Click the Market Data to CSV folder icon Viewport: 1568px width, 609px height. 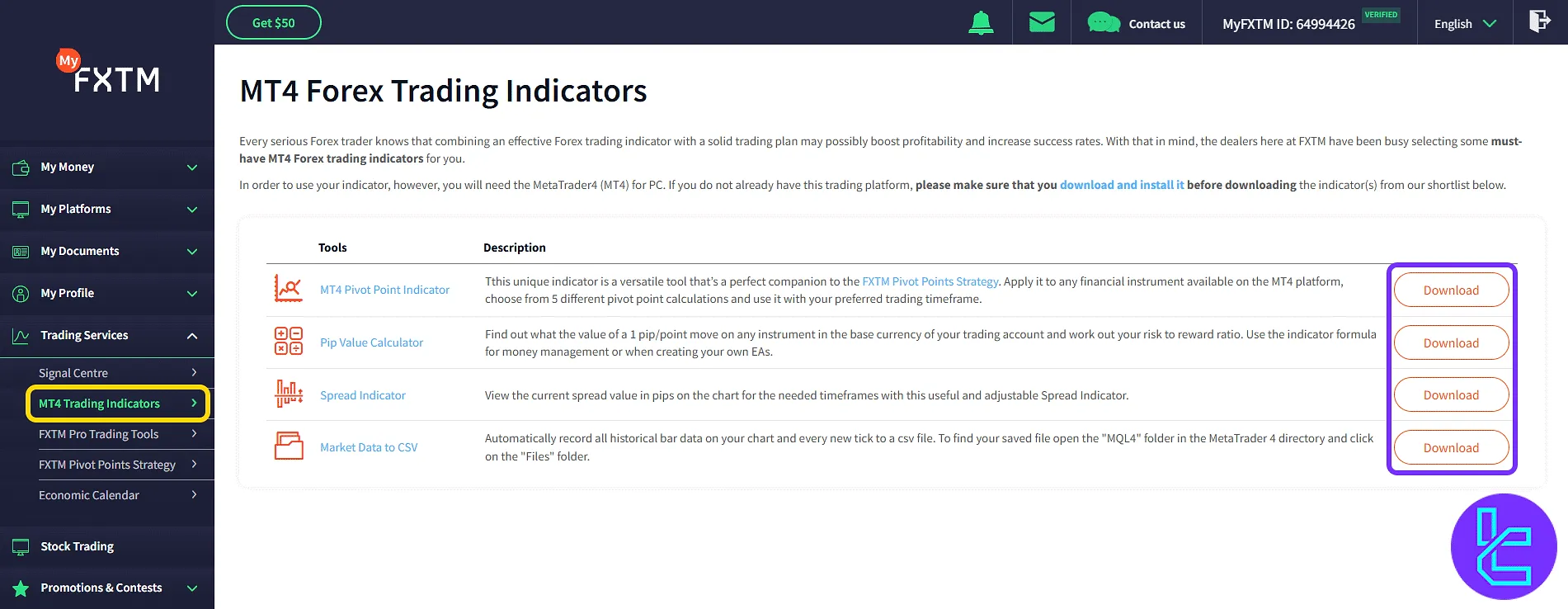(288, 447)
